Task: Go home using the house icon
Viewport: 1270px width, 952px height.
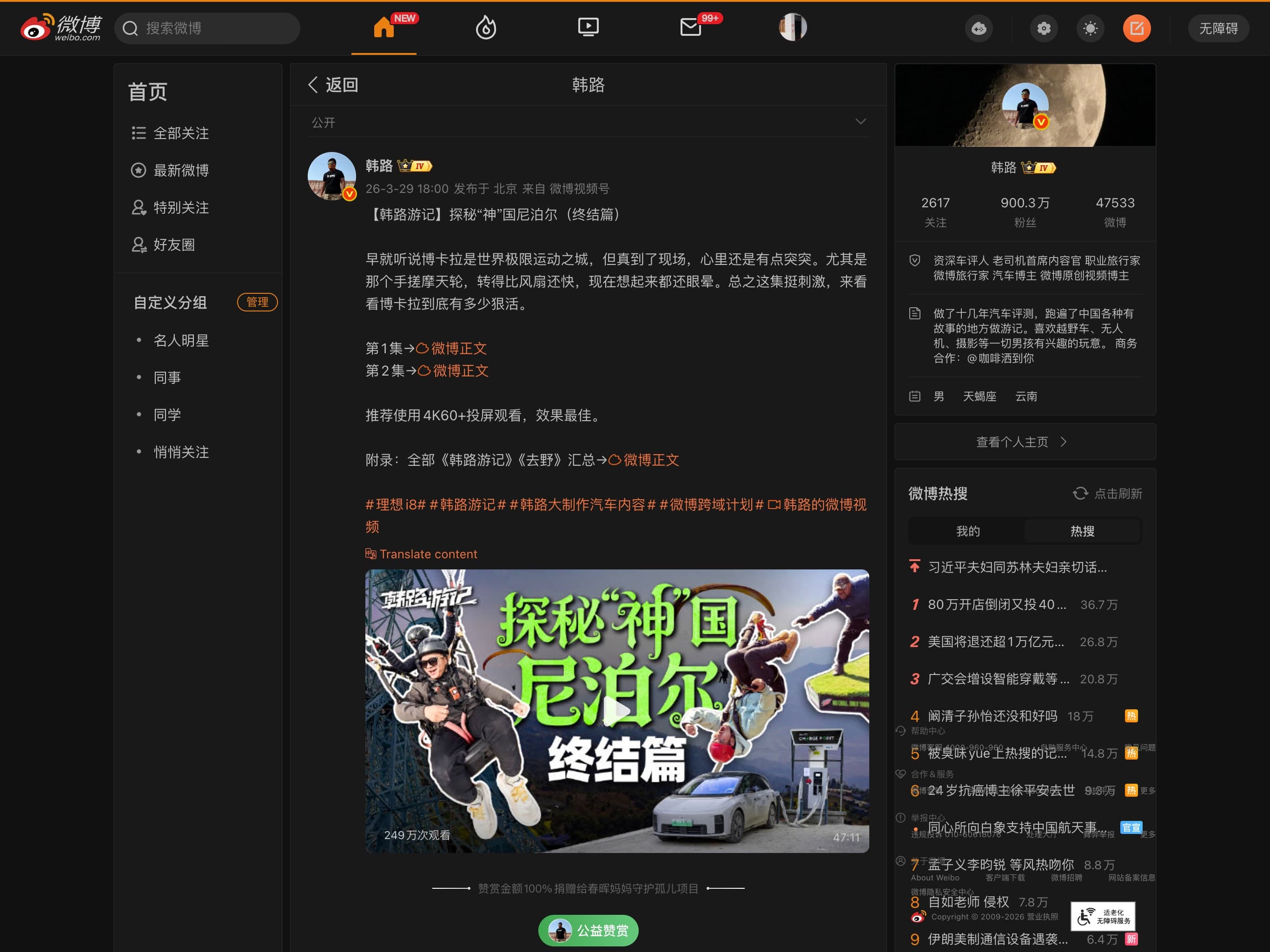Action: click(x=383, y=27)
